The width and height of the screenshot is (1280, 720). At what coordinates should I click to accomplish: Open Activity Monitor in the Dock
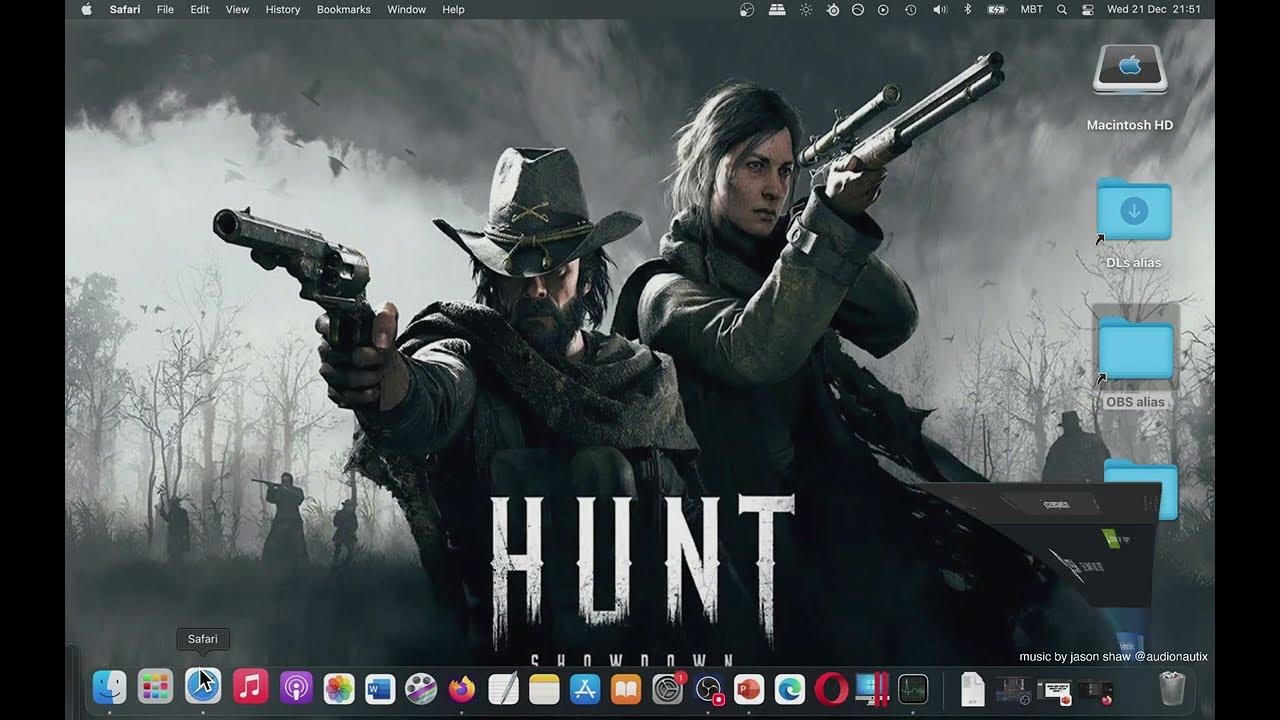[x=913, y=688]
